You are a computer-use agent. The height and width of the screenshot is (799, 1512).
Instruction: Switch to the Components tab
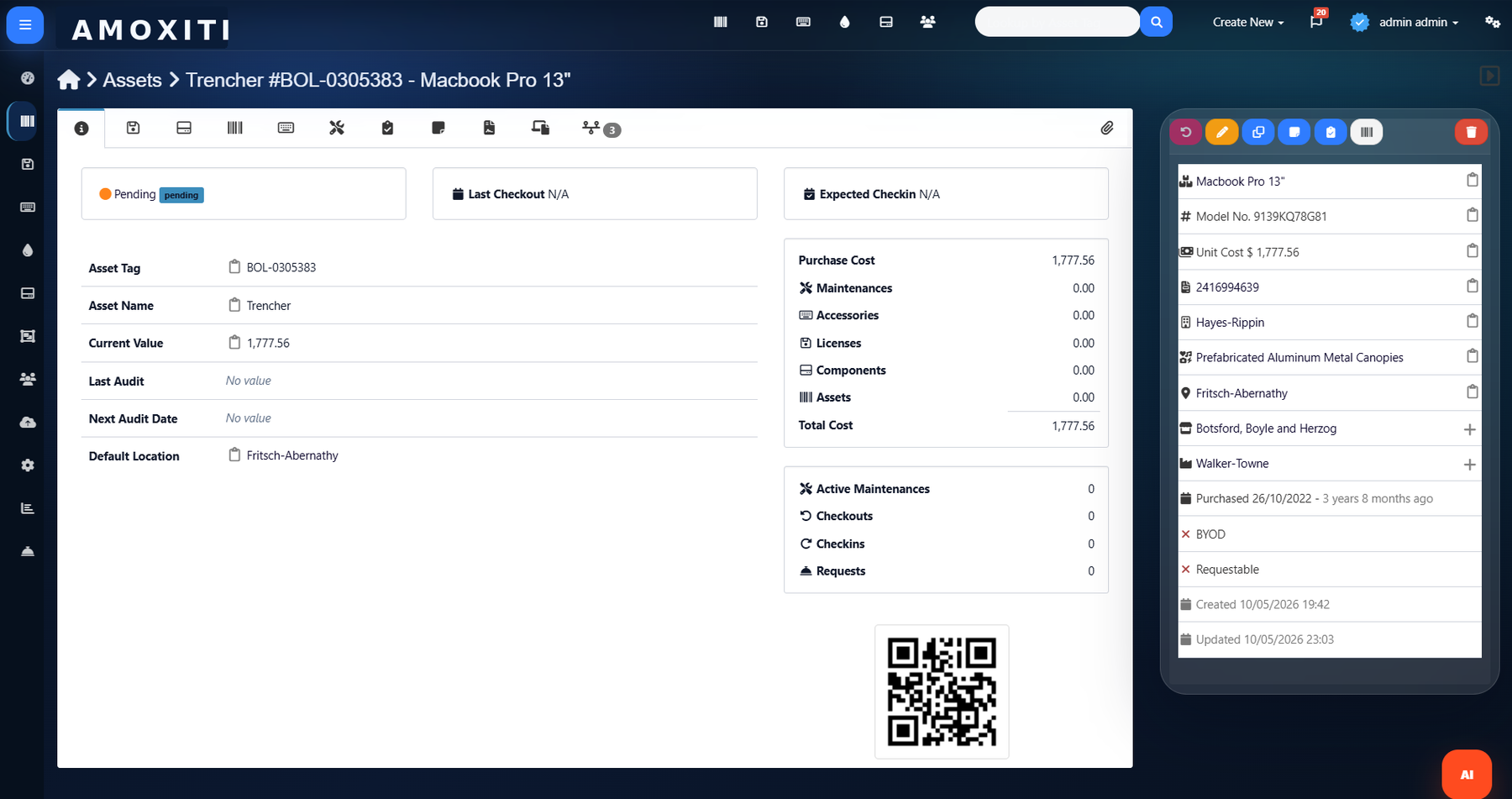pyautogui.click(x=184, y=128)
